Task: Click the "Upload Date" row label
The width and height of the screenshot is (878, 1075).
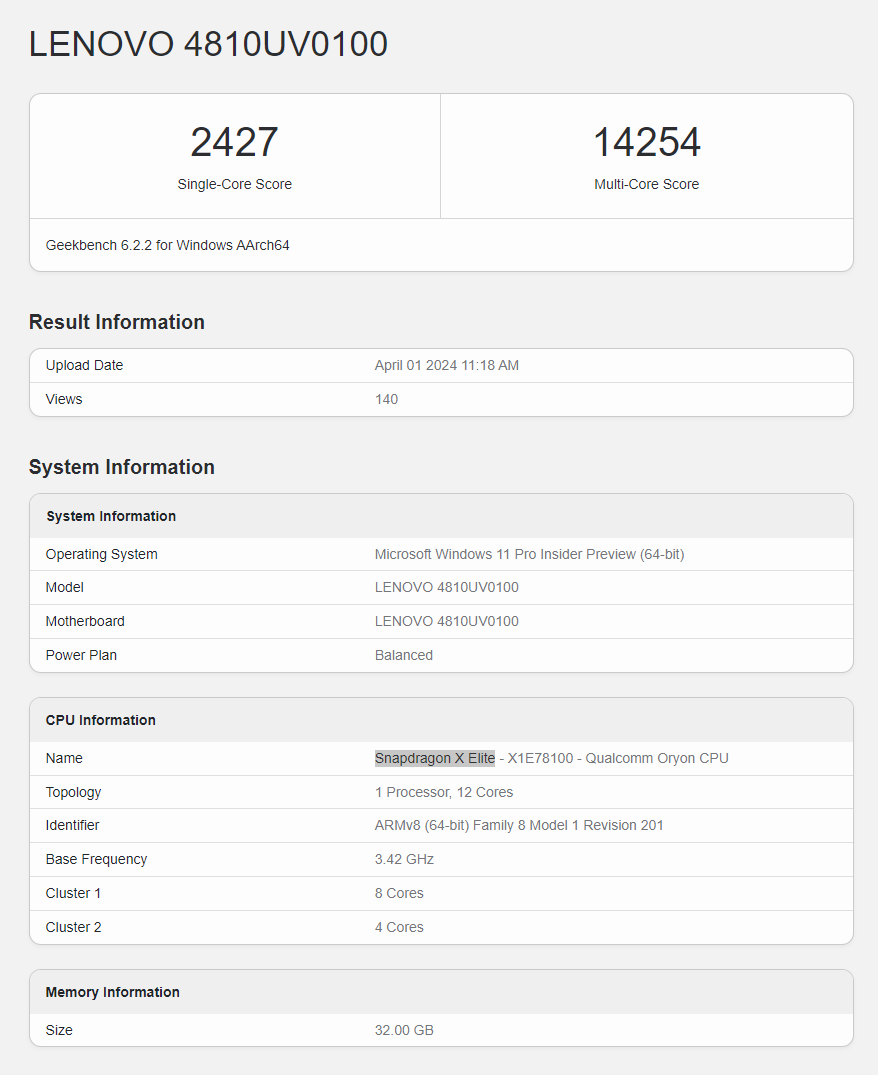Action: (x=84, y=365)
